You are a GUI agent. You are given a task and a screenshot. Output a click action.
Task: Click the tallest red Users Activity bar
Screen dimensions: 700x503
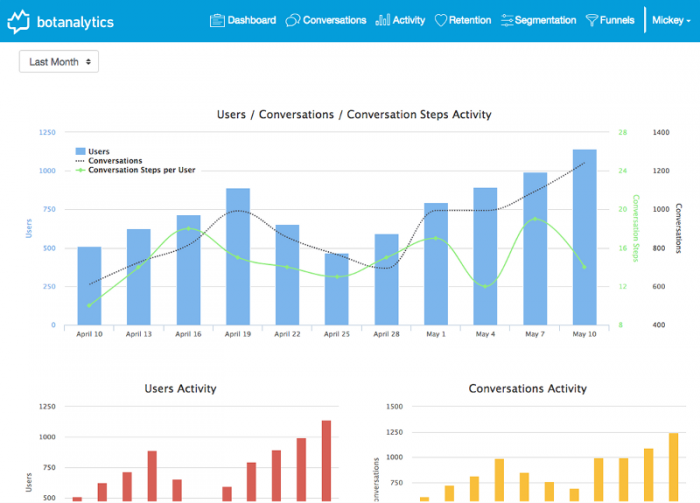click(326, 461)
